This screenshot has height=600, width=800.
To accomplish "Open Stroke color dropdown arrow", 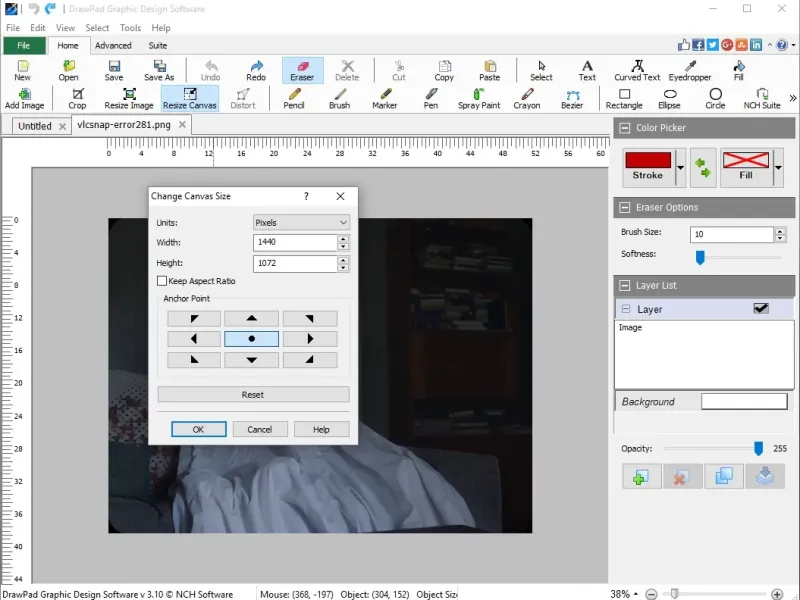I will pyautogui.click(x=680, y=167).
